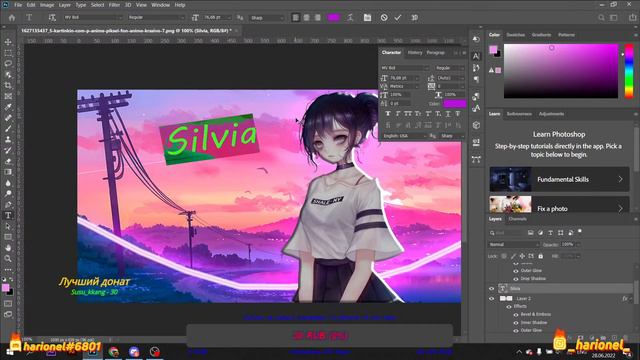The height and width of the screenshot is (360, 640).
Task: Select the Horizontal Type tool
Action: [8, 215]
